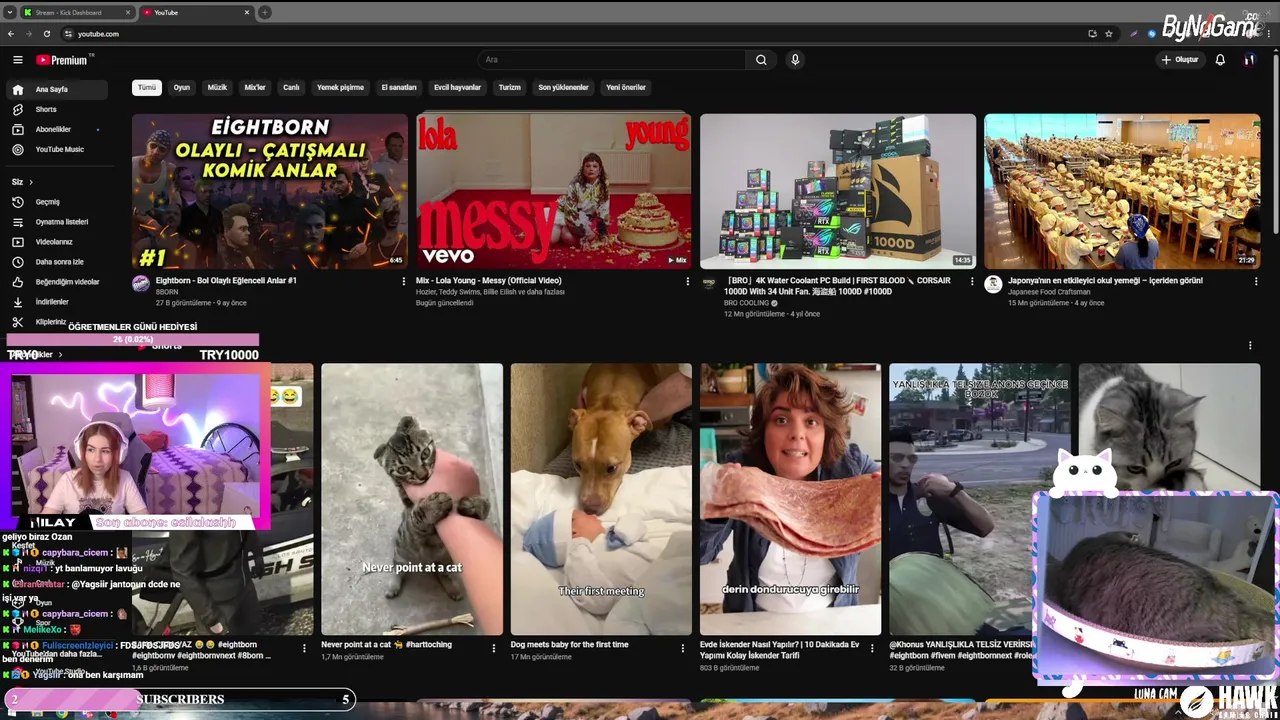
Task: Play the Corsair 1000D PC build thumbnail
Action: tap(838, 191)
